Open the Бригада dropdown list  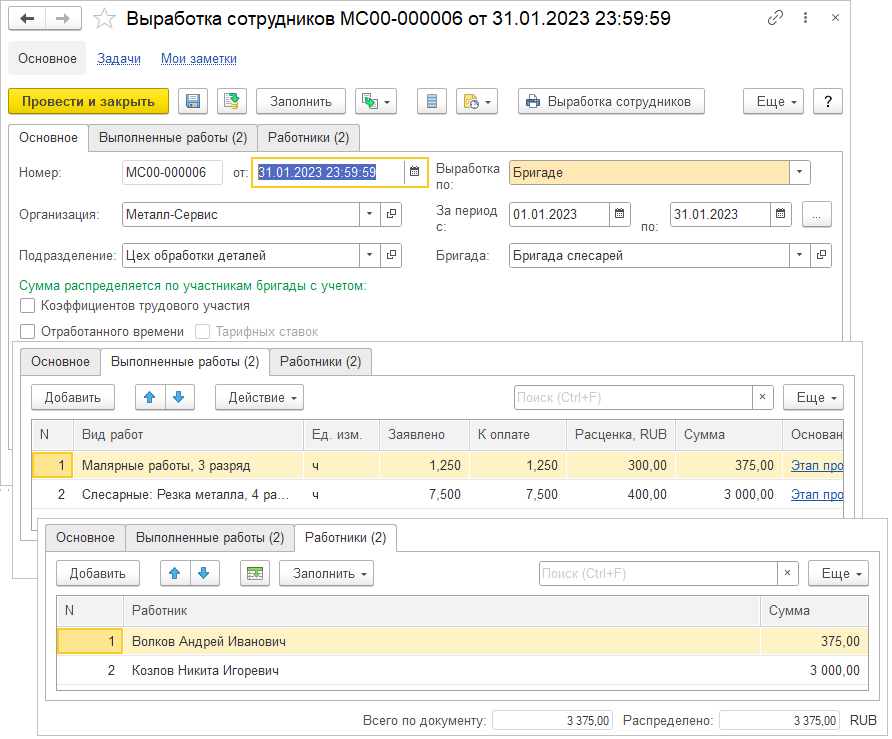point(799,256)
